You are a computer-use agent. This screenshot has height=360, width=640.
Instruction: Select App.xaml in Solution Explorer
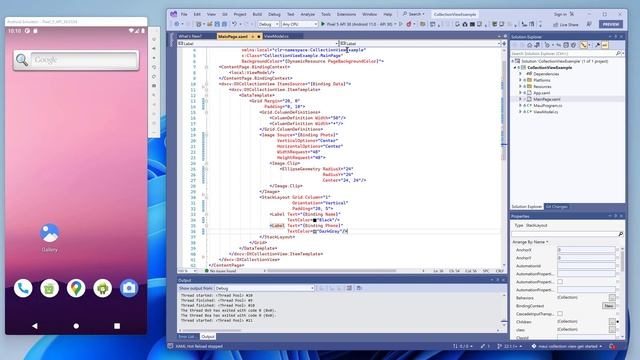[542, 93]
